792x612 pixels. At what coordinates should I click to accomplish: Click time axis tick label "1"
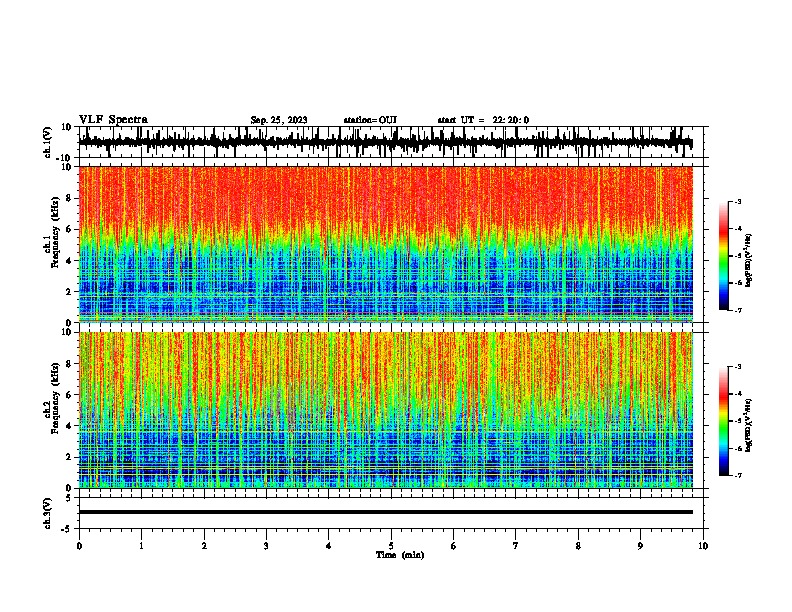[x=141, y=546]
